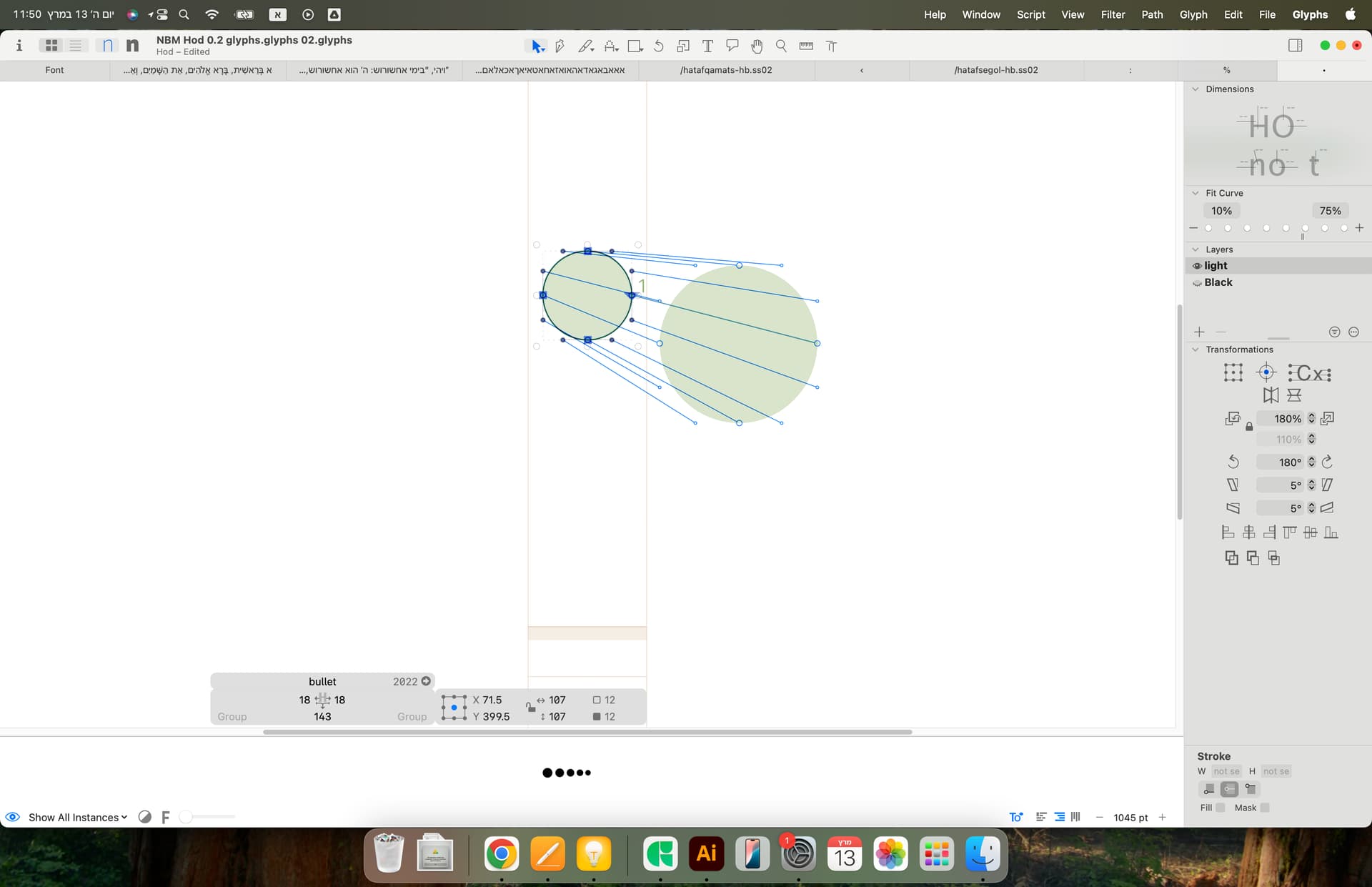Select the Text tool
The width and height of the screenshot is (1372, 887).
pyautogui.click(x=707, y=46)
